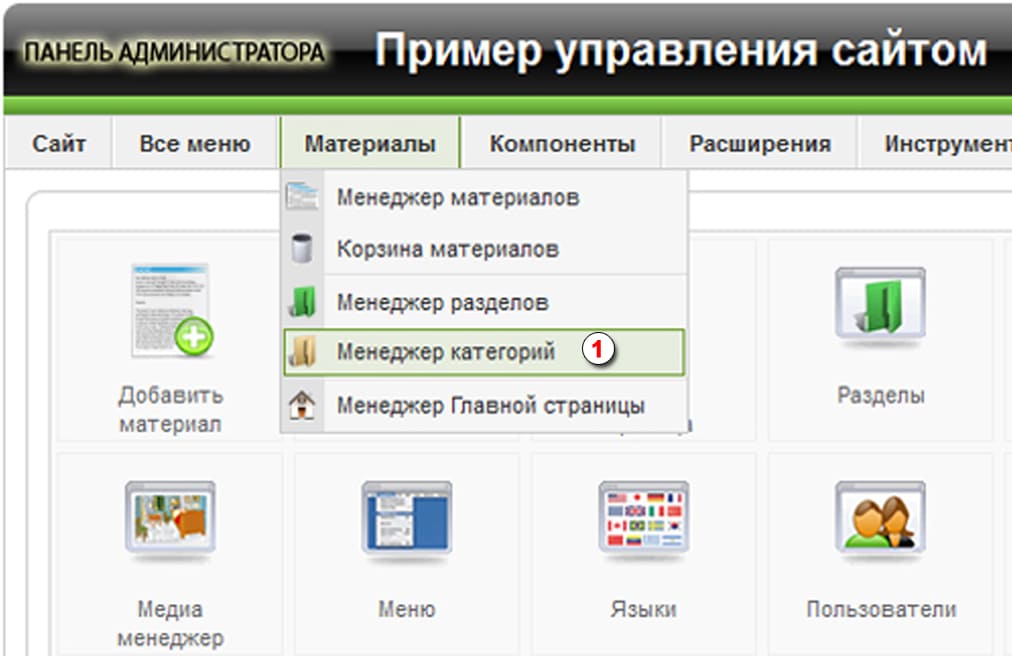
Task: Click the numbered 1 marker badge
Action: tap(597, 351)
